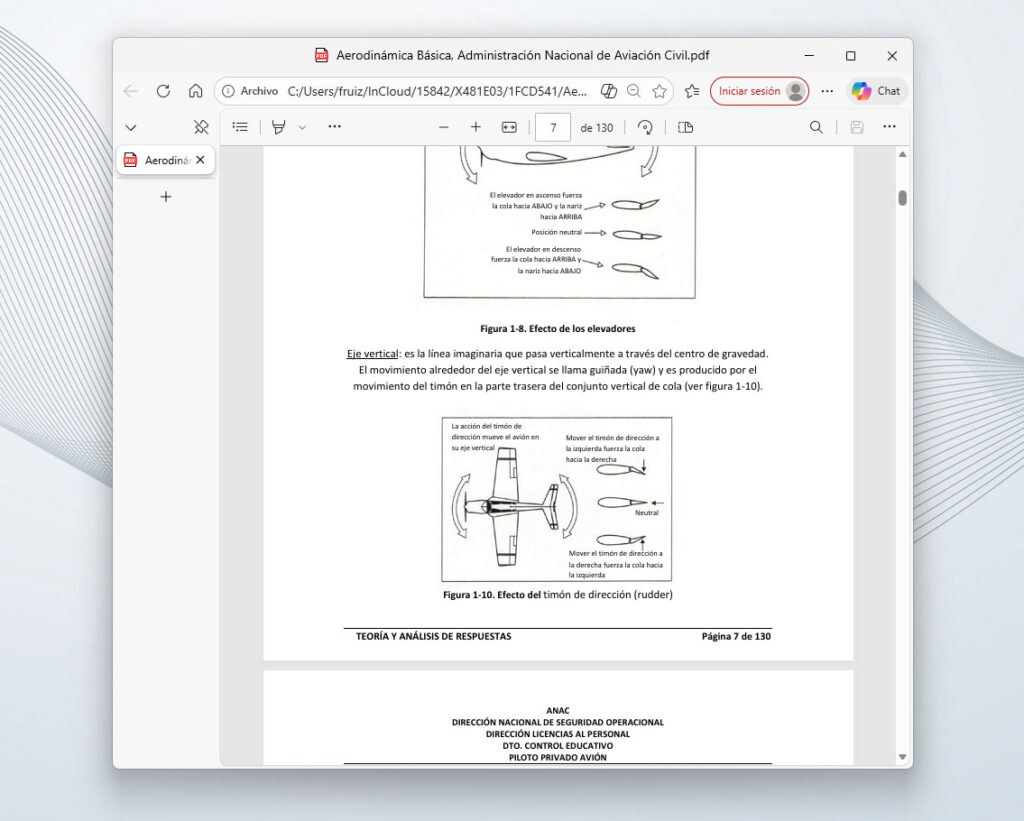This screenshot has width=1024, height=821.
Task: Open Copilot Chat in the browser
Action: click(x=876, y=91)
